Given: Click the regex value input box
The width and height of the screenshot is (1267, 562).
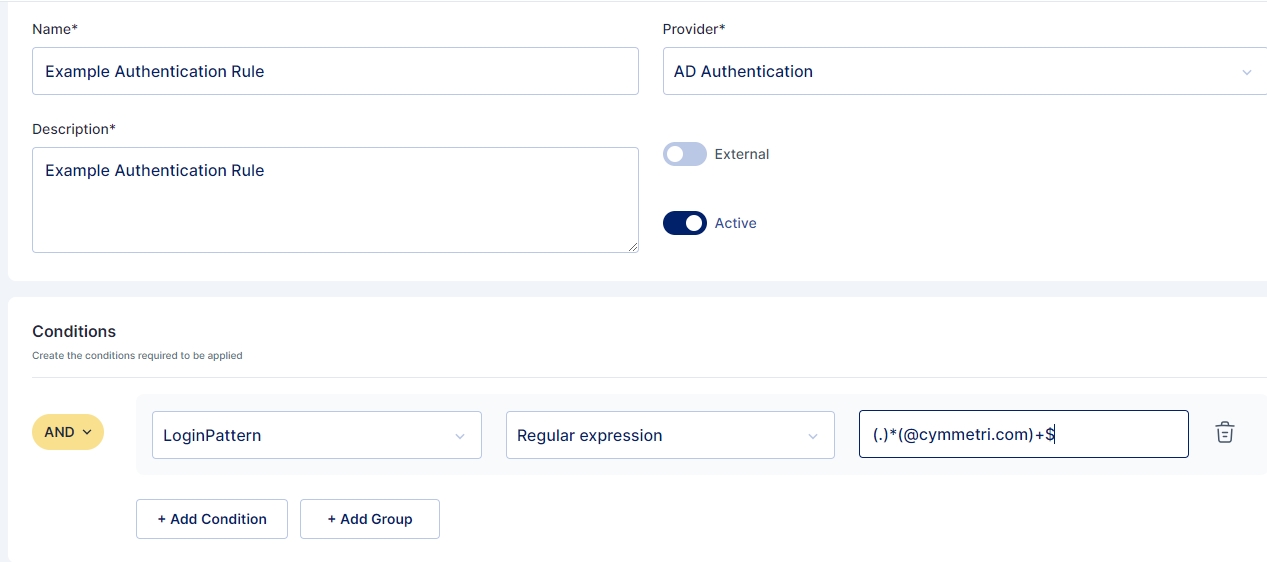Looking at the screenshot, I should [1023, 434].
